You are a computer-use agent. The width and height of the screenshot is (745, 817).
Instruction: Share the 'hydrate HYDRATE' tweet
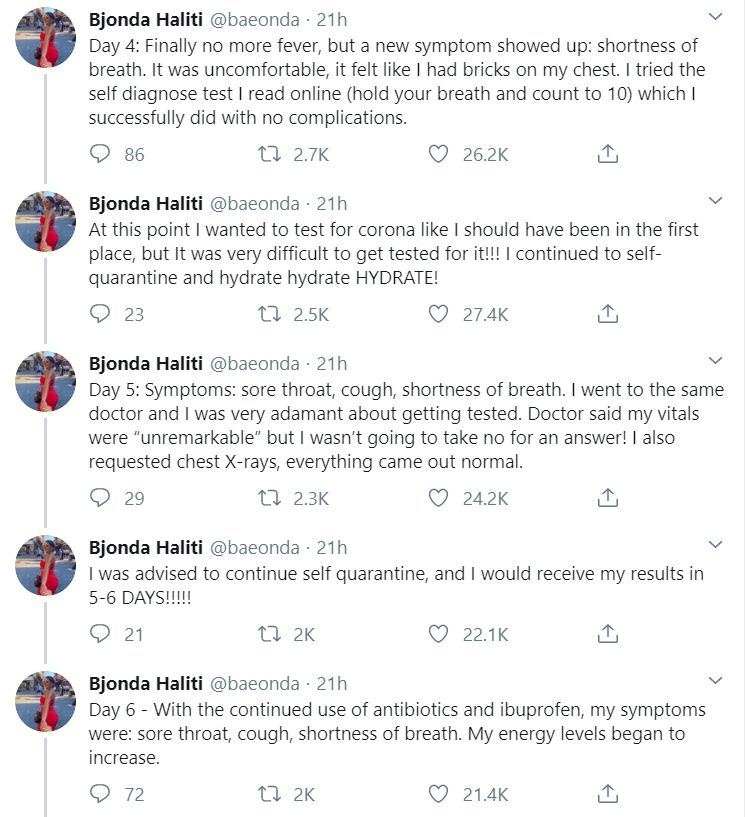[x=607, y=314]
